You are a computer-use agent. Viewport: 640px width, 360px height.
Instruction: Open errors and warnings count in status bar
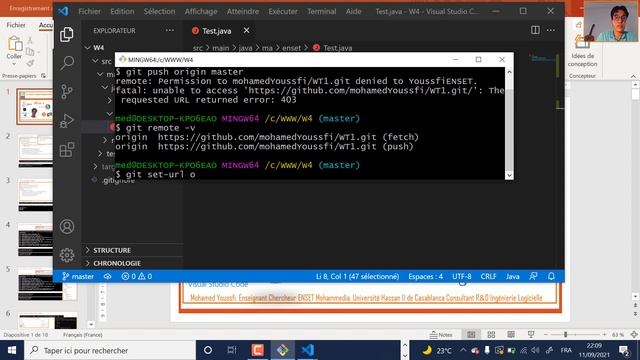(x=137, y=276)
